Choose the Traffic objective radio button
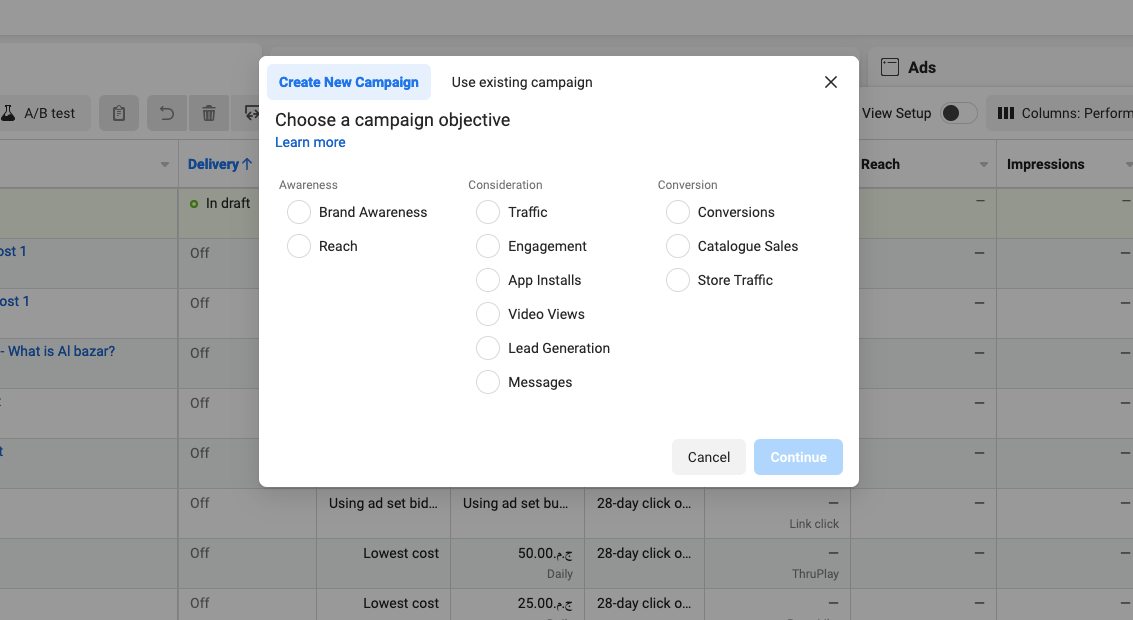The width and height of the screenshot is (1133, 620). (x=488, y=212)
